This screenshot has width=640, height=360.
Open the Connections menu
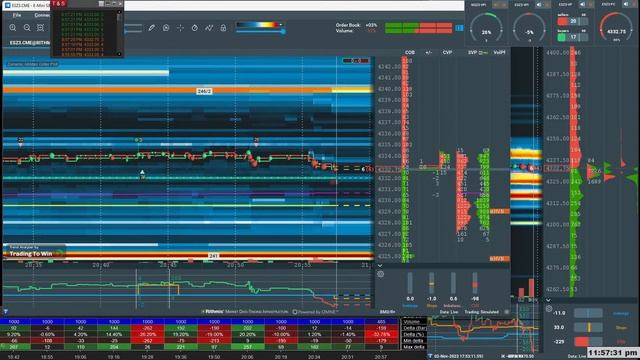point(42,15)
